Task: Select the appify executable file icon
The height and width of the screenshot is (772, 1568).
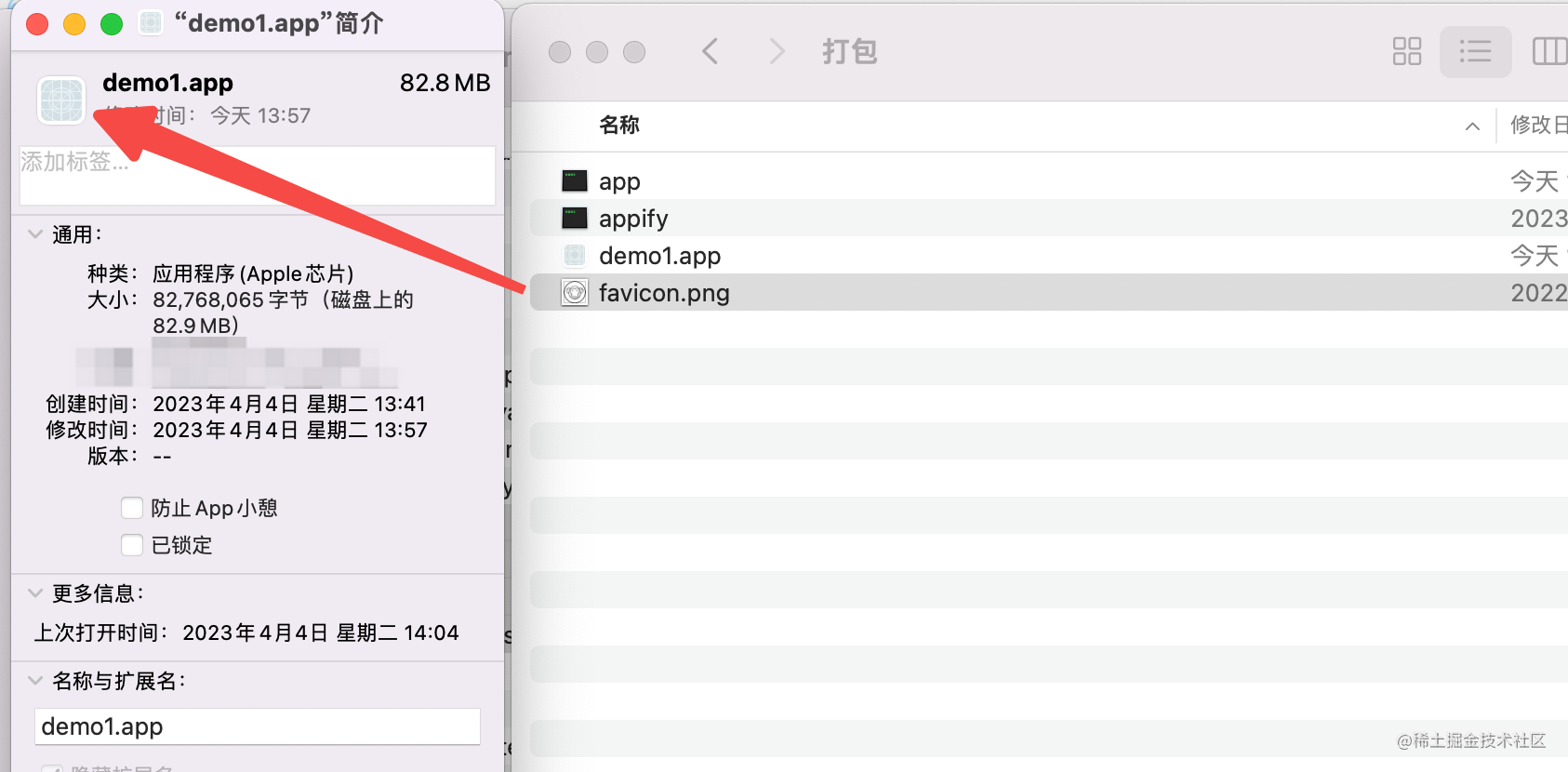Action: [575, 218]
